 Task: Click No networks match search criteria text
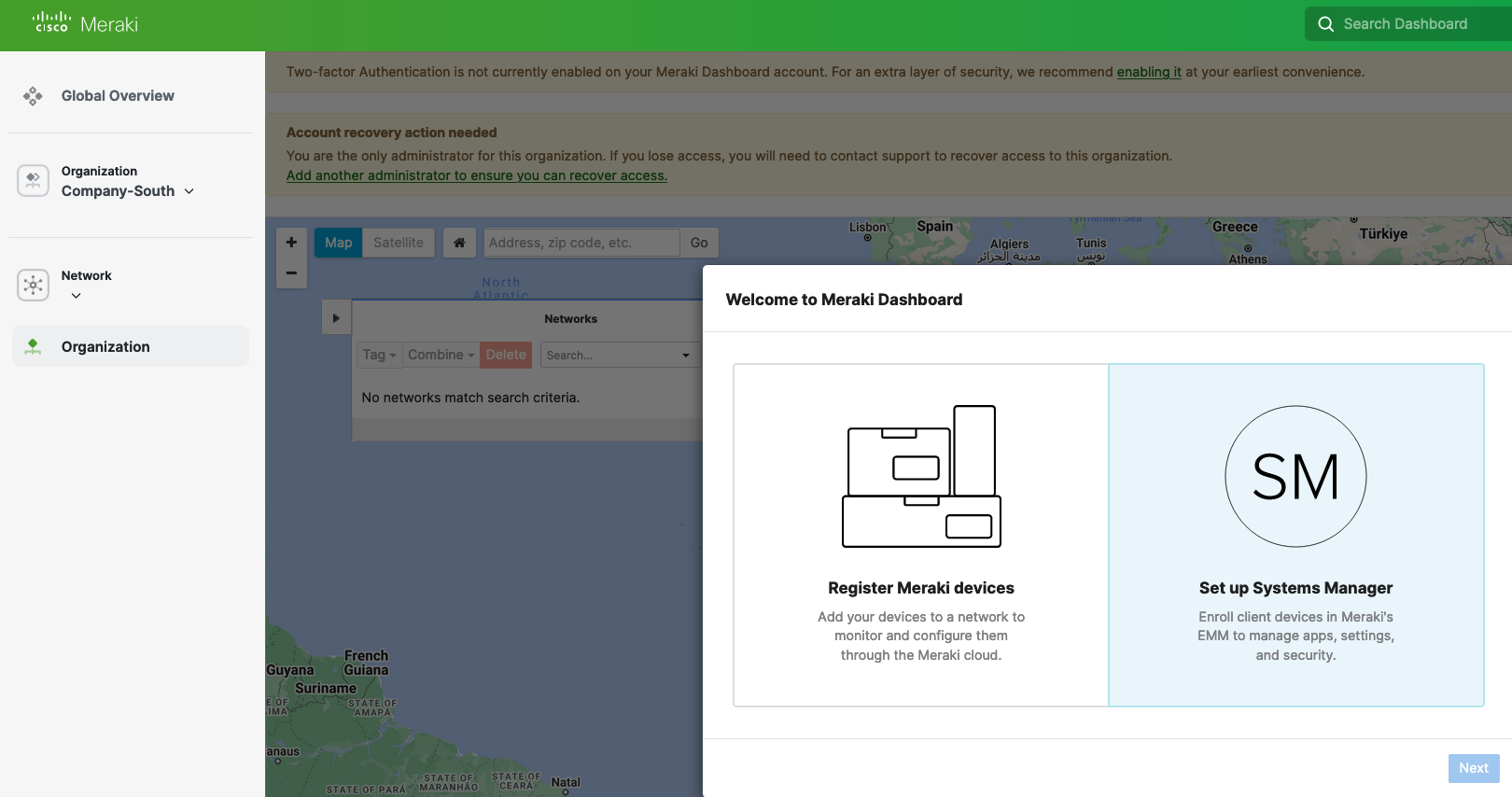point(470,398)
